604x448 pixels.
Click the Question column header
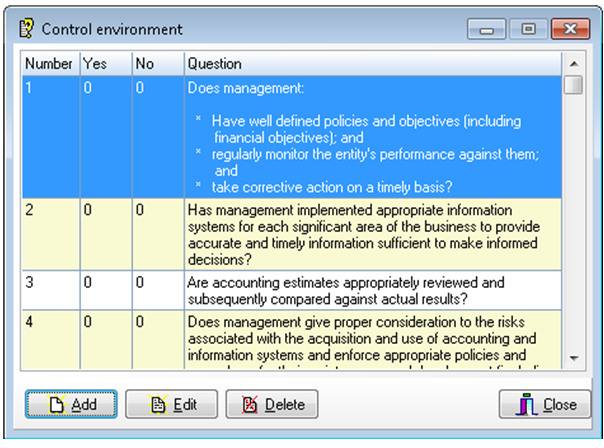(x=372, y=64)
